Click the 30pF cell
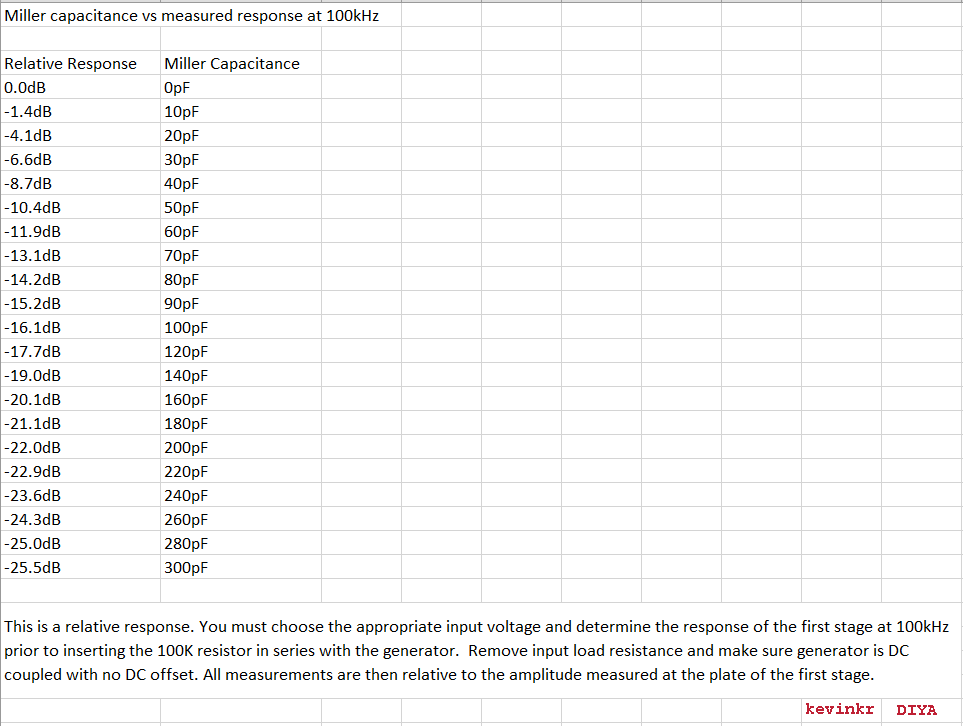The image size is (963, 726). [x=241, y=159]
